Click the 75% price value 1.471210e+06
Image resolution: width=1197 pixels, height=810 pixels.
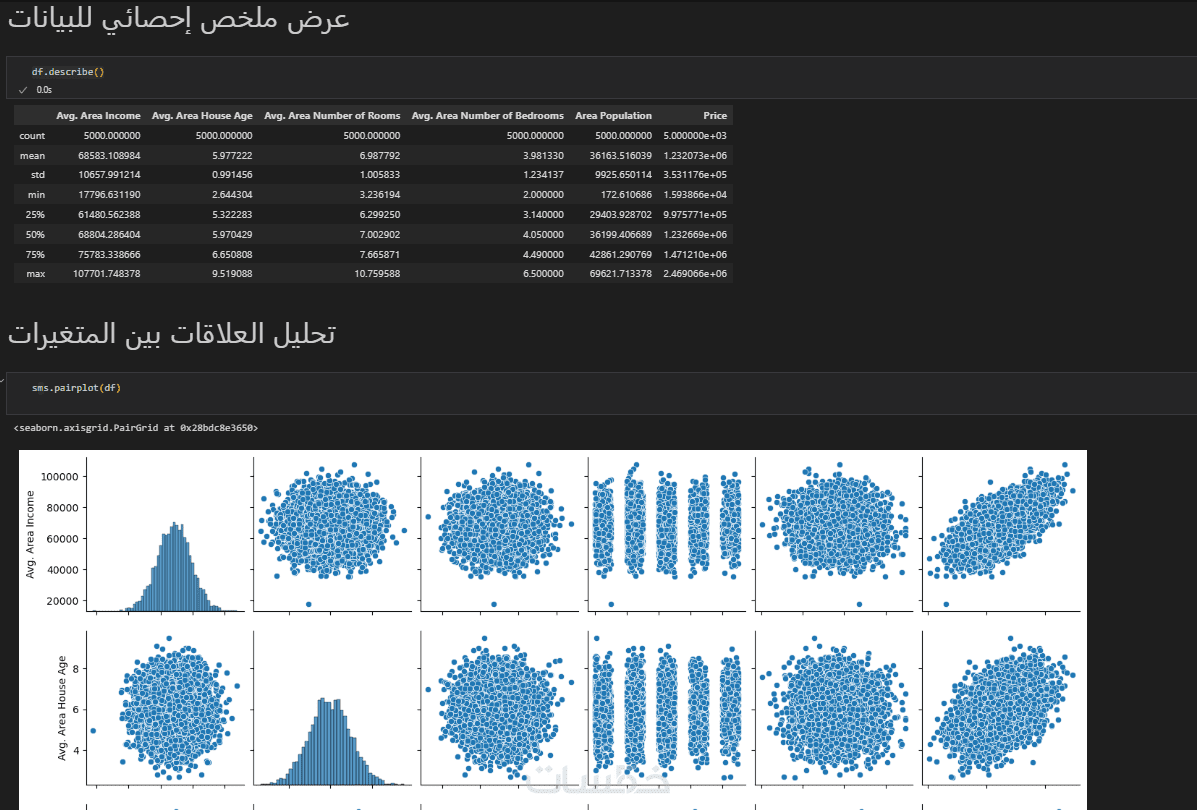click(695, 254)
